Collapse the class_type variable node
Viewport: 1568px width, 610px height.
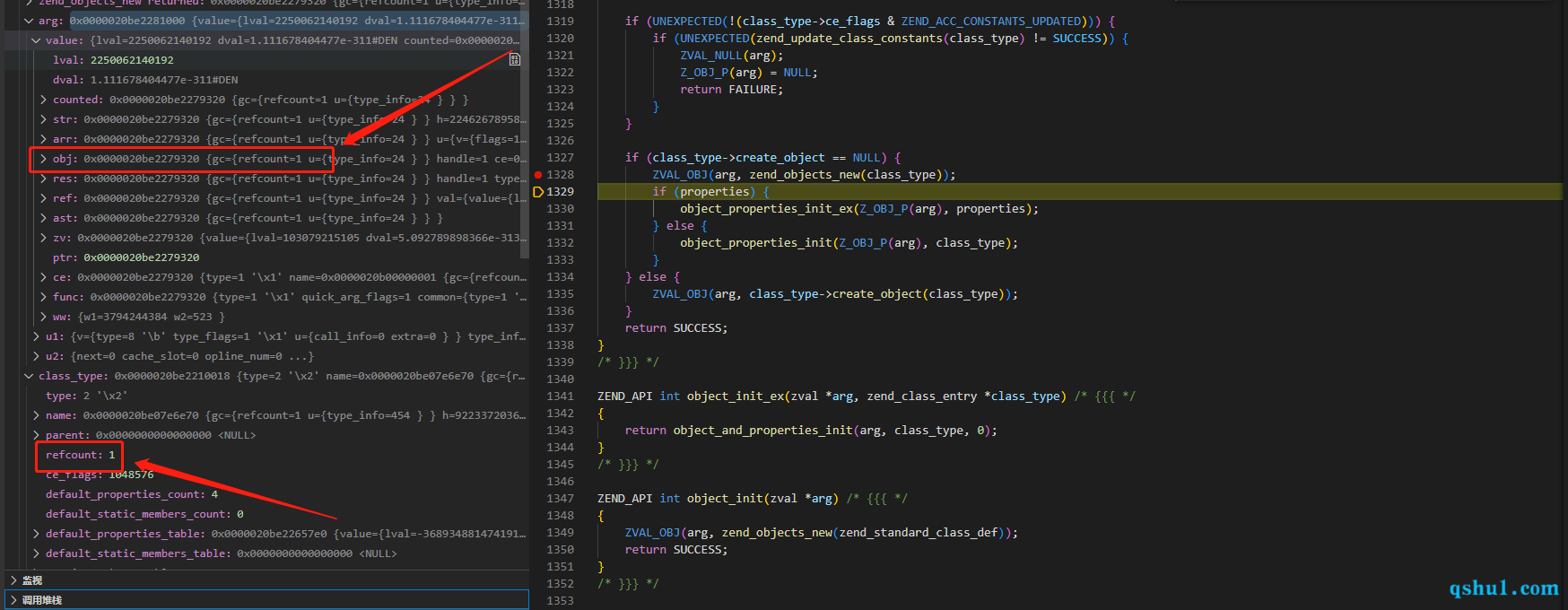29,376
